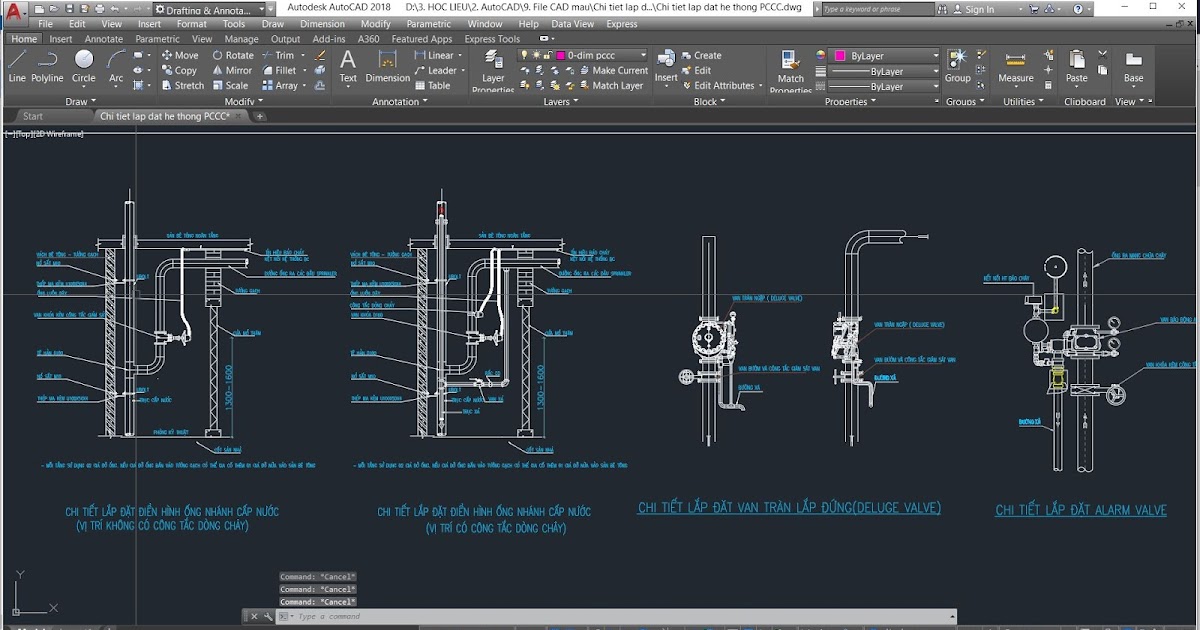
Task: Switch to the Annotate ribbon tab
Action: (x=103, y=37)
